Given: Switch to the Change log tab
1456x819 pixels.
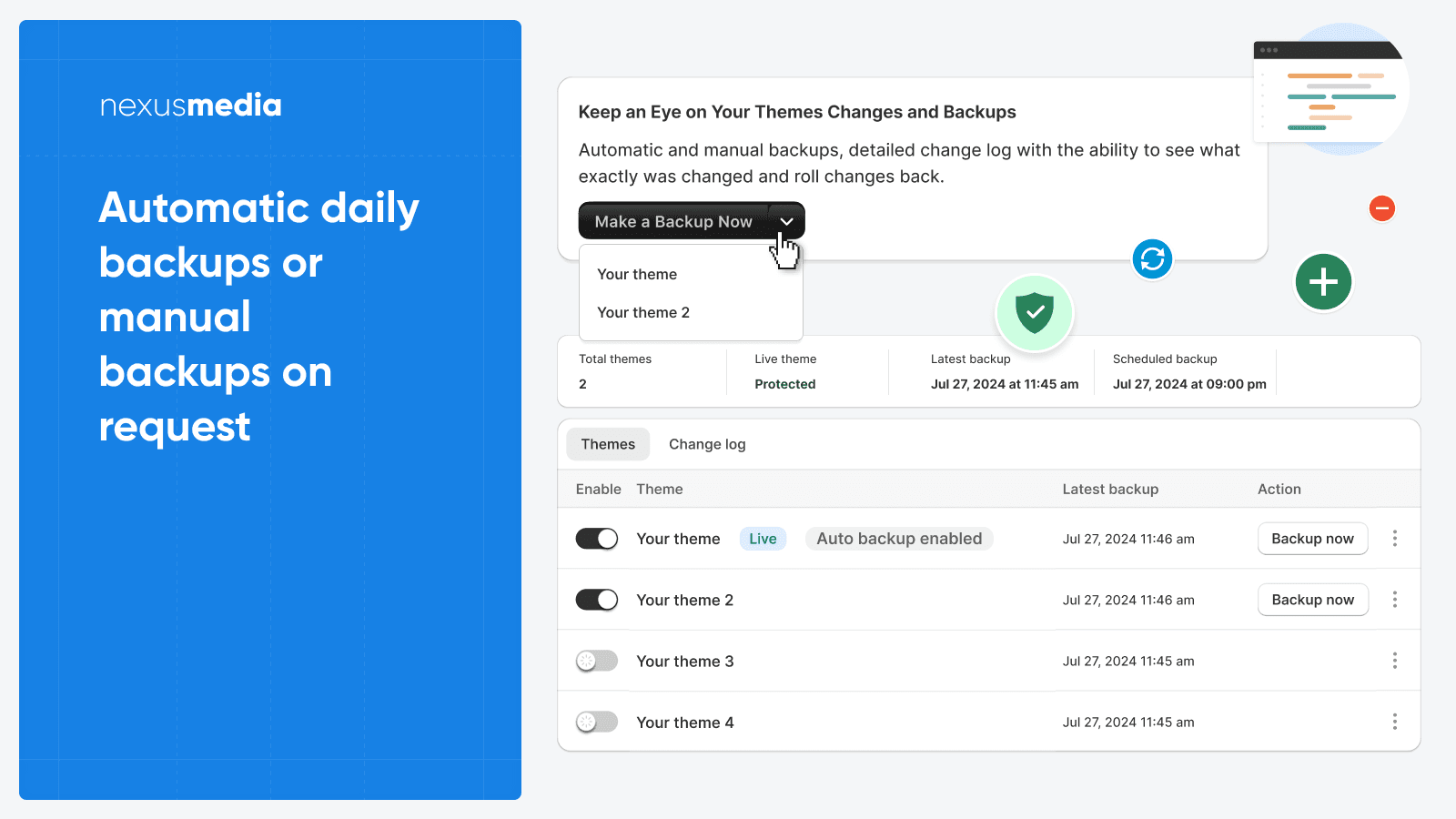Looking at the screenshot, I should [x=707, y=444].
